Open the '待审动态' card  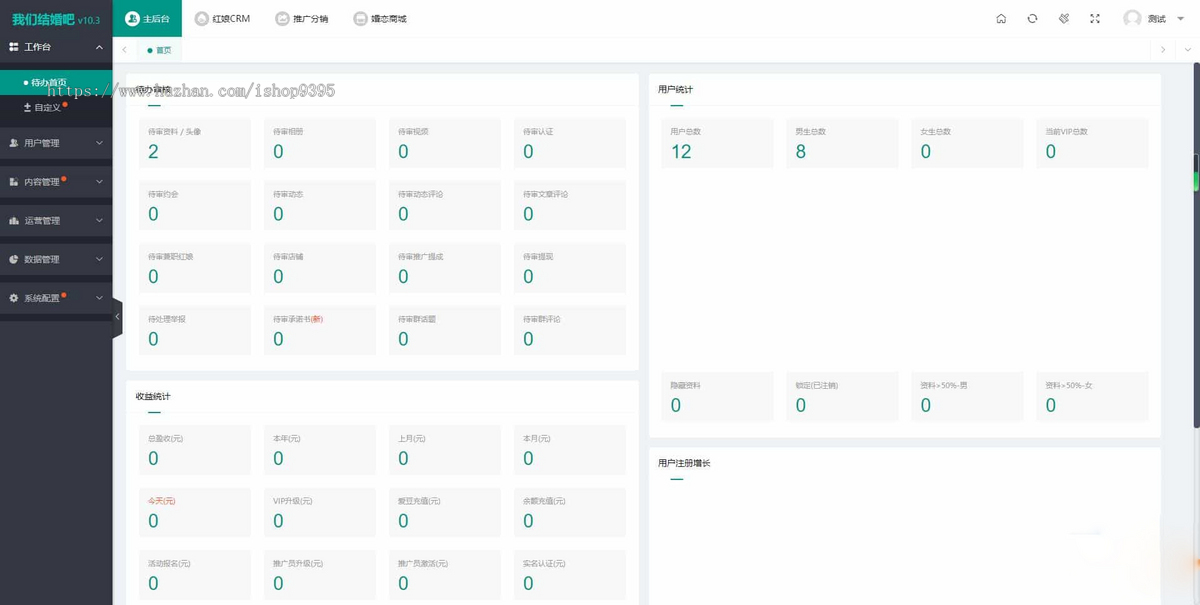pos(320,205)
